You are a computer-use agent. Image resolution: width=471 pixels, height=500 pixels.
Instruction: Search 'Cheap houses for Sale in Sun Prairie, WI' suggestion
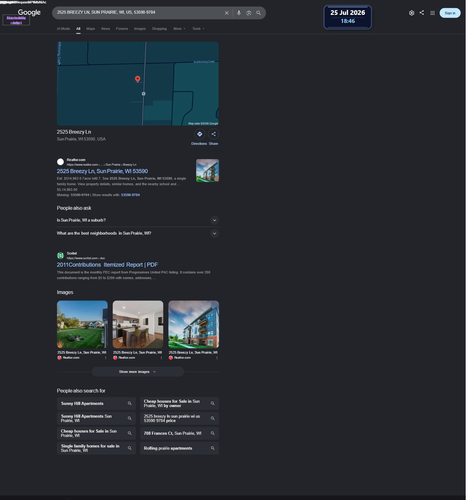96,433
